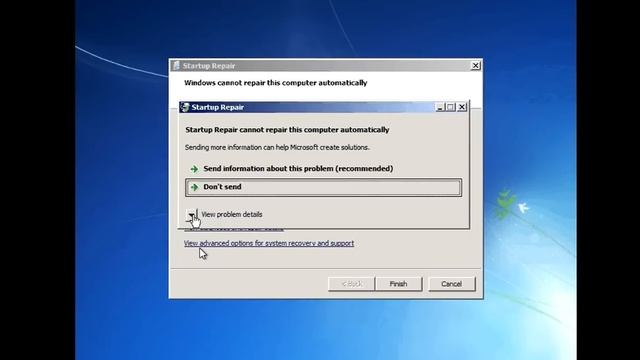Select the Don't send option
Image resolution: width=640 pixels, height=360 pixels.
pos(323,187)
